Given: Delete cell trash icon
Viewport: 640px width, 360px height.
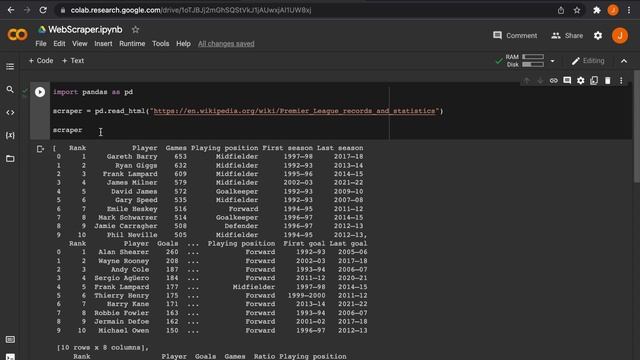Looking at the screenshot, I should [x=608, y=81].
